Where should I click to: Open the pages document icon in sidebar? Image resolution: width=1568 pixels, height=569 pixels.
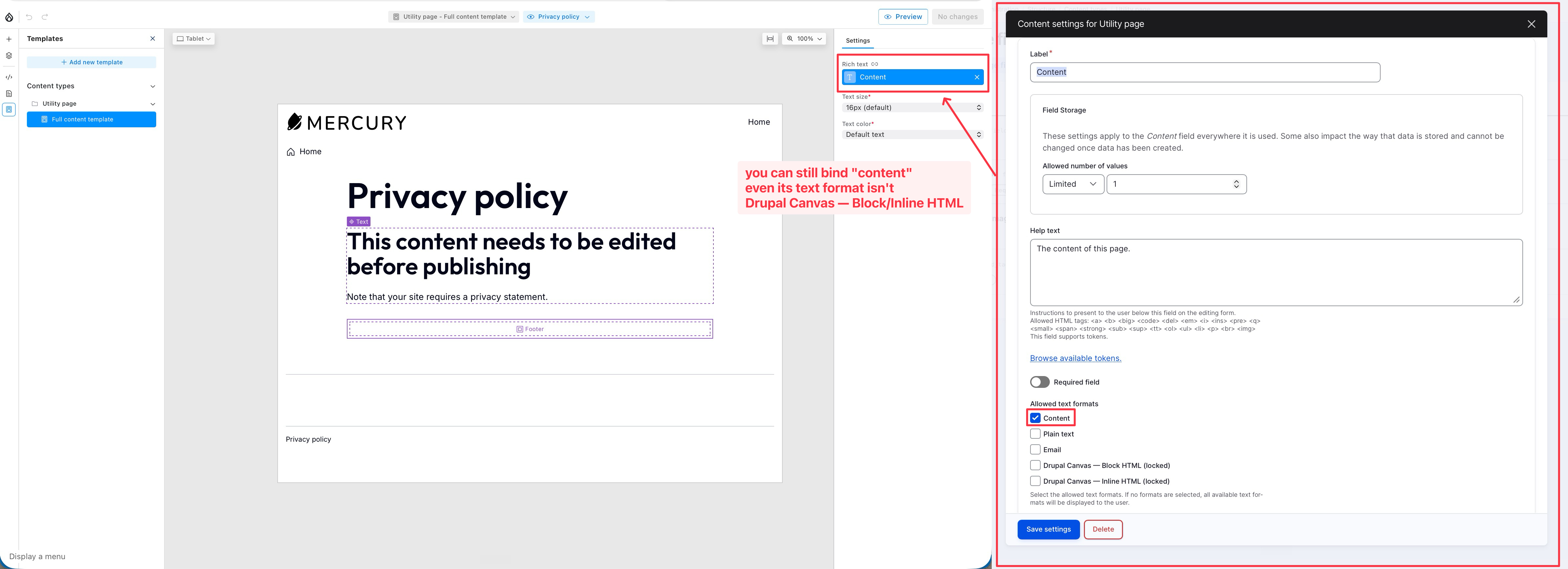click(9, 94)
